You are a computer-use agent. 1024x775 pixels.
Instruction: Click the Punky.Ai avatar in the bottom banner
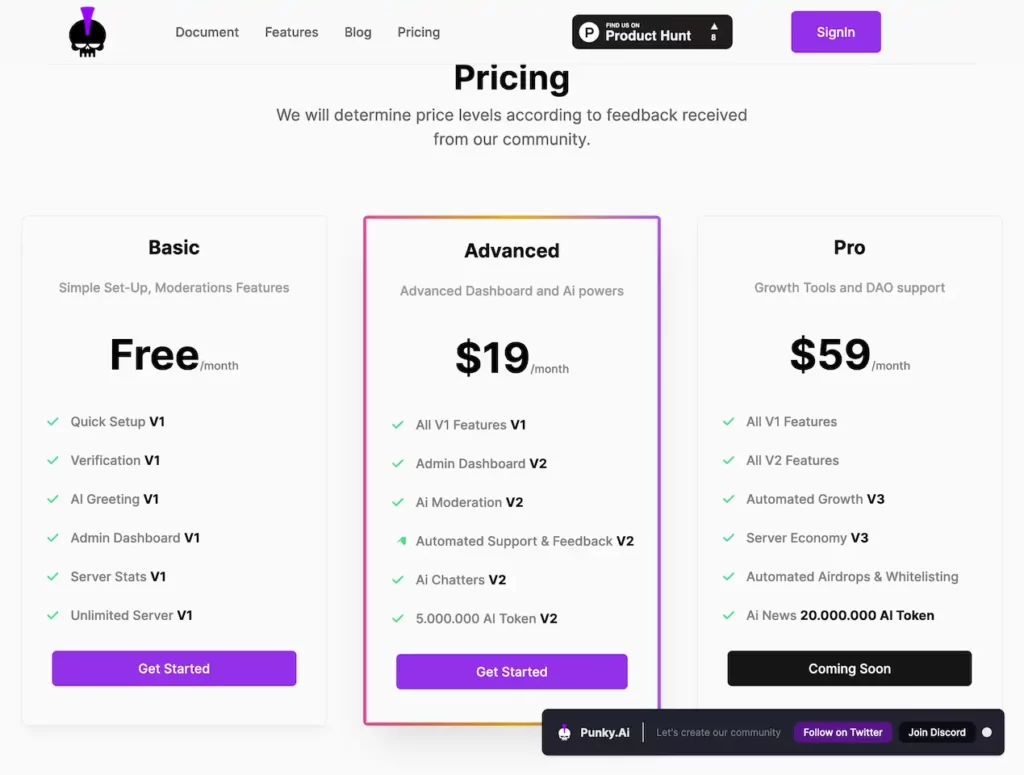pos(566,732)
